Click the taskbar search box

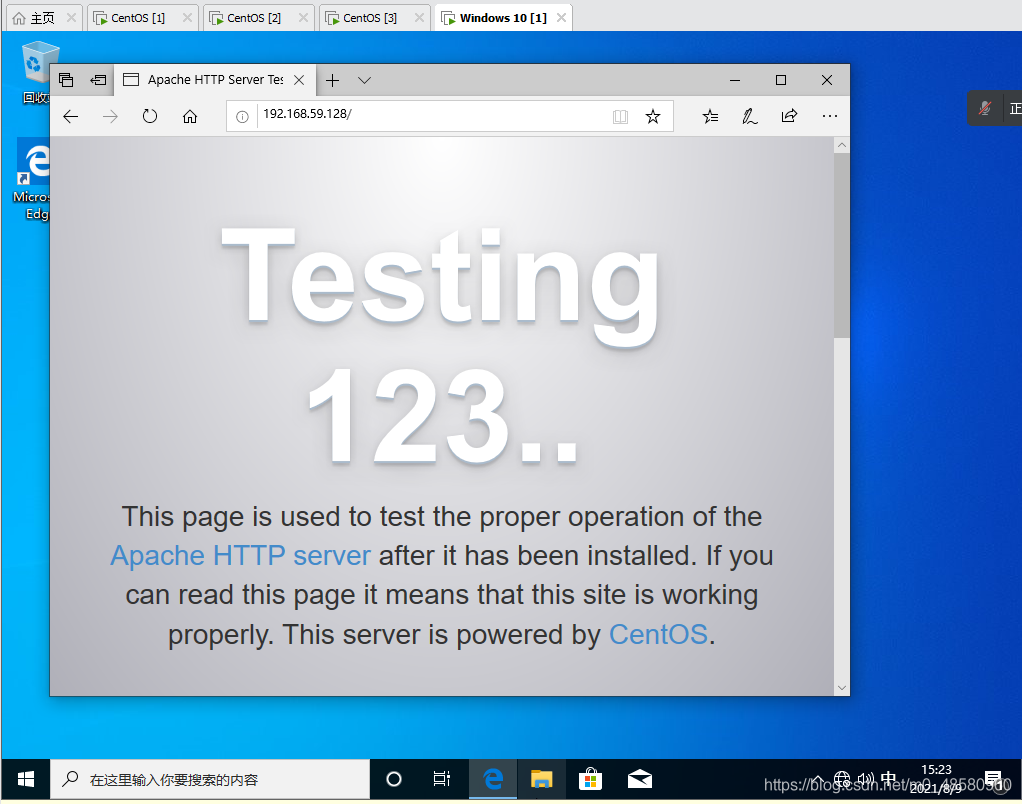coord(210,779)
